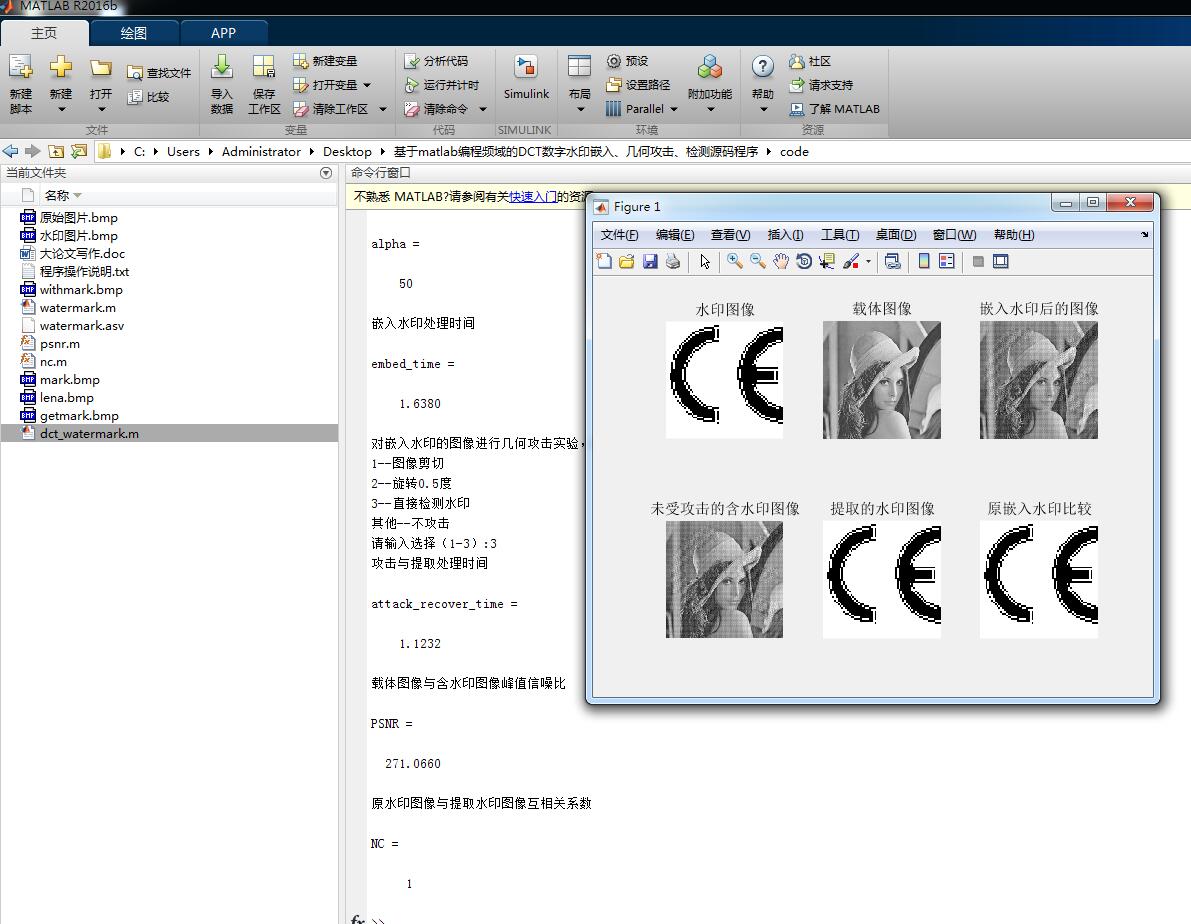Select the Edit Plot arrow tool in Figure 1

click(x=706, y=261)
